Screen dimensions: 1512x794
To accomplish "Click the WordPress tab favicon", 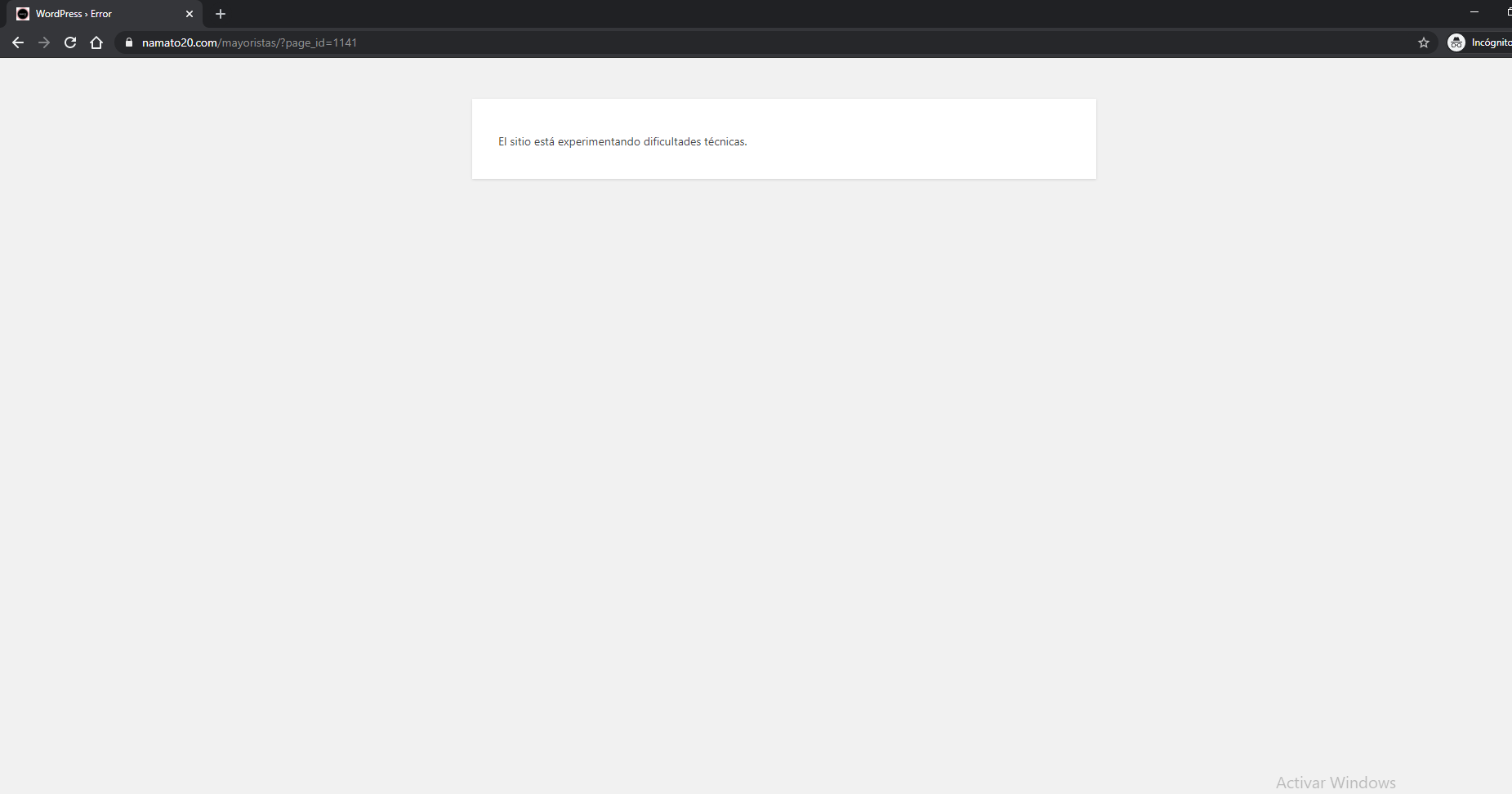I will [x=23, y=14].
